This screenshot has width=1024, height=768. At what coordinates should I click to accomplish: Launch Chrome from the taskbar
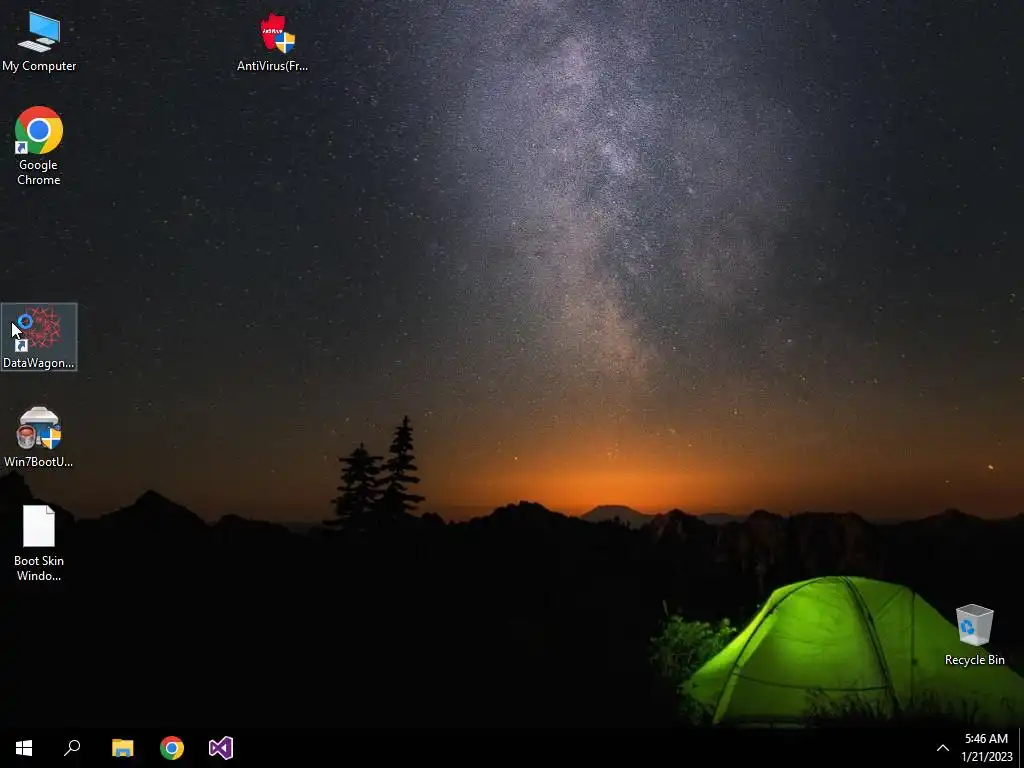pos(172,748)
